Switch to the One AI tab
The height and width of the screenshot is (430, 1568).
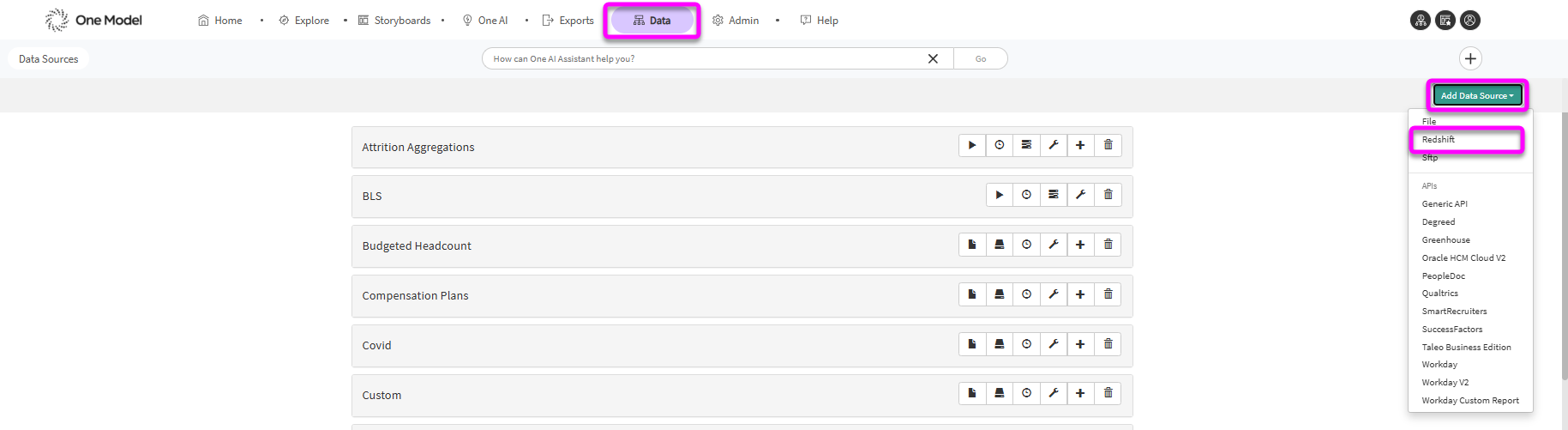coord(485,21)
